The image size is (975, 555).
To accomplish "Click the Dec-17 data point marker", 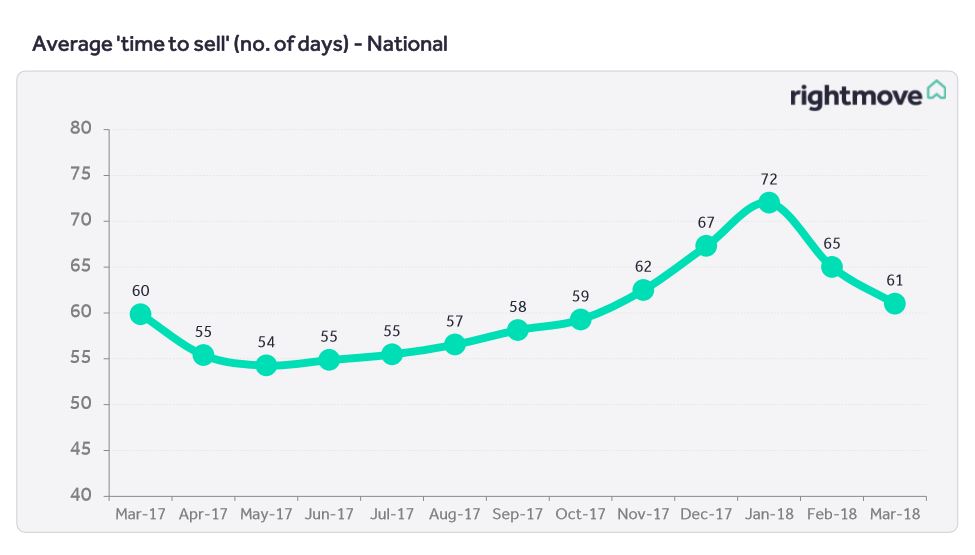I will tap(706, 245).
